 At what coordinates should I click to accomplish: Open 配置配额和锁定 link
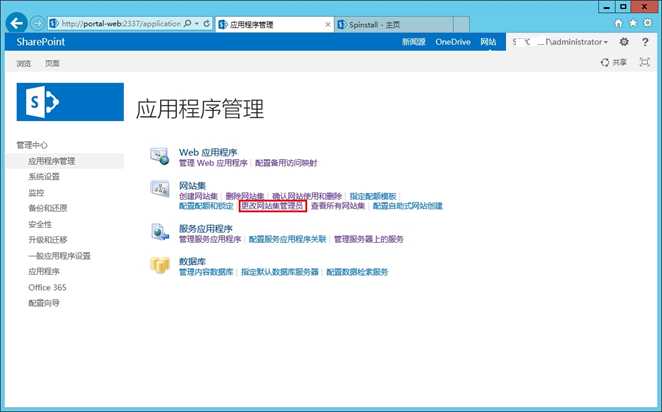[x=206, y=206]
